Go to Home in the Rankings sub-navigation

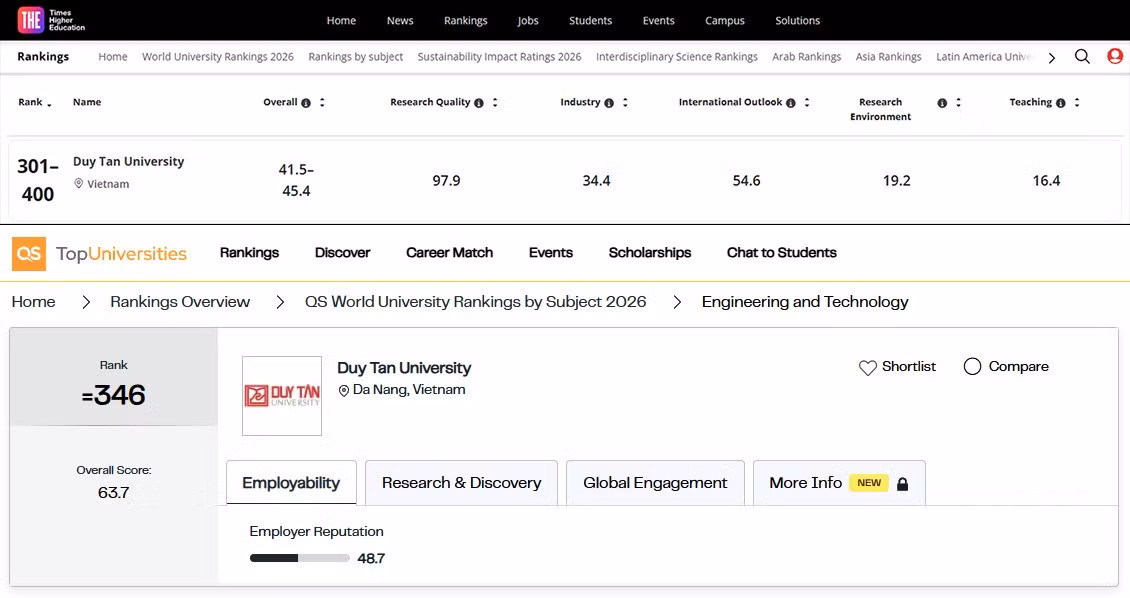(x=112, y=56)
